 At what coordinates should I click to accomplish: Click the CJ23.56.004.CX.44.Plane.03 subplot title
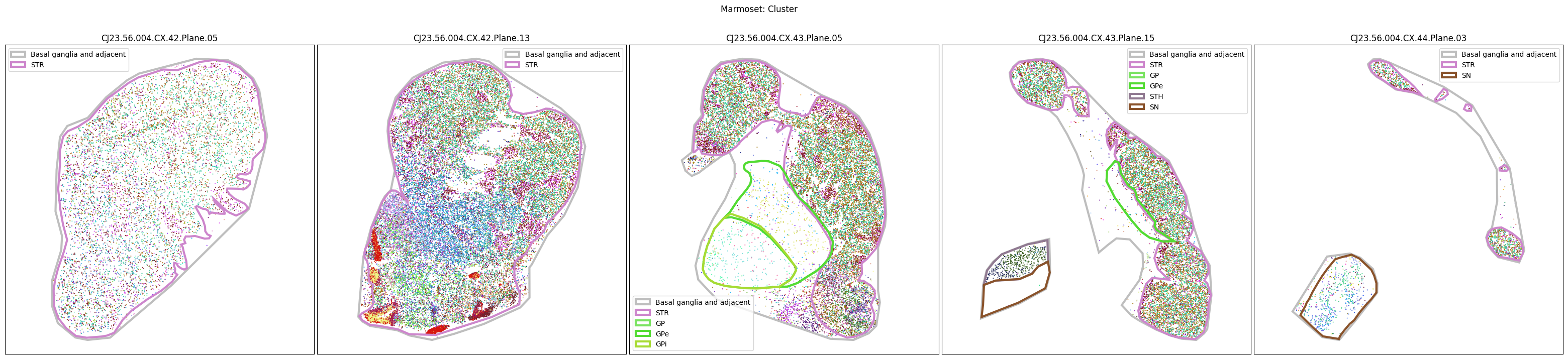(x=1408, y=38)
